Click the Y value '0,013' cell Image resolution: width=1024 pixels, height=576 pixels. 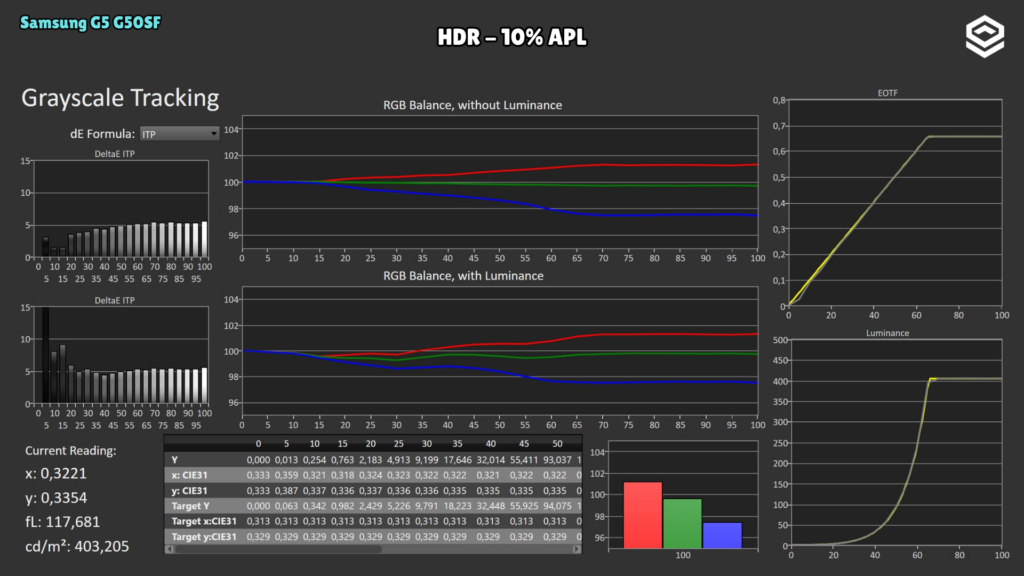tap(286, 460)
